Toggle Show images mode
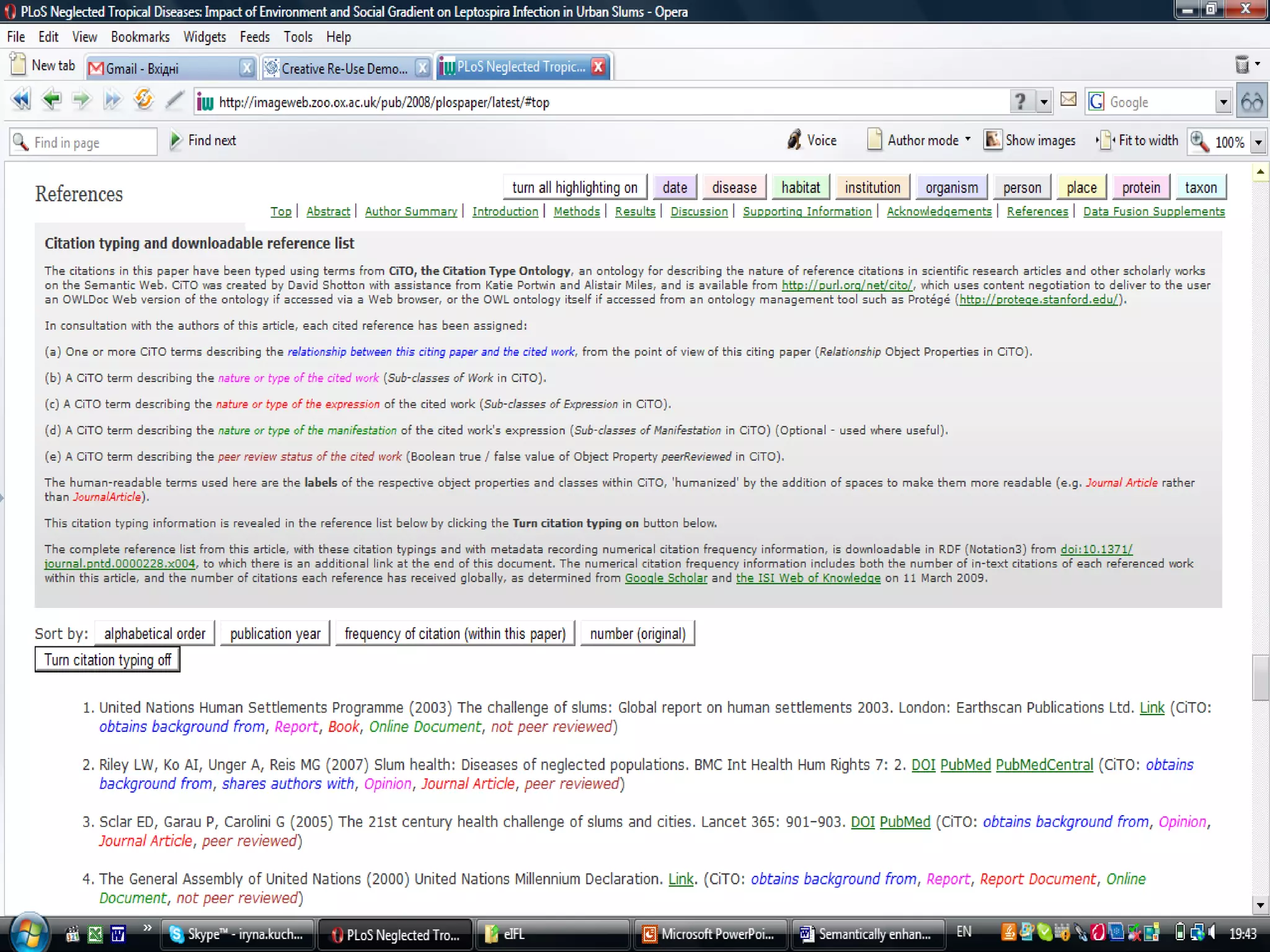Image resolution: width=1270 pixels, height=952 pixels. point(1030,141)
